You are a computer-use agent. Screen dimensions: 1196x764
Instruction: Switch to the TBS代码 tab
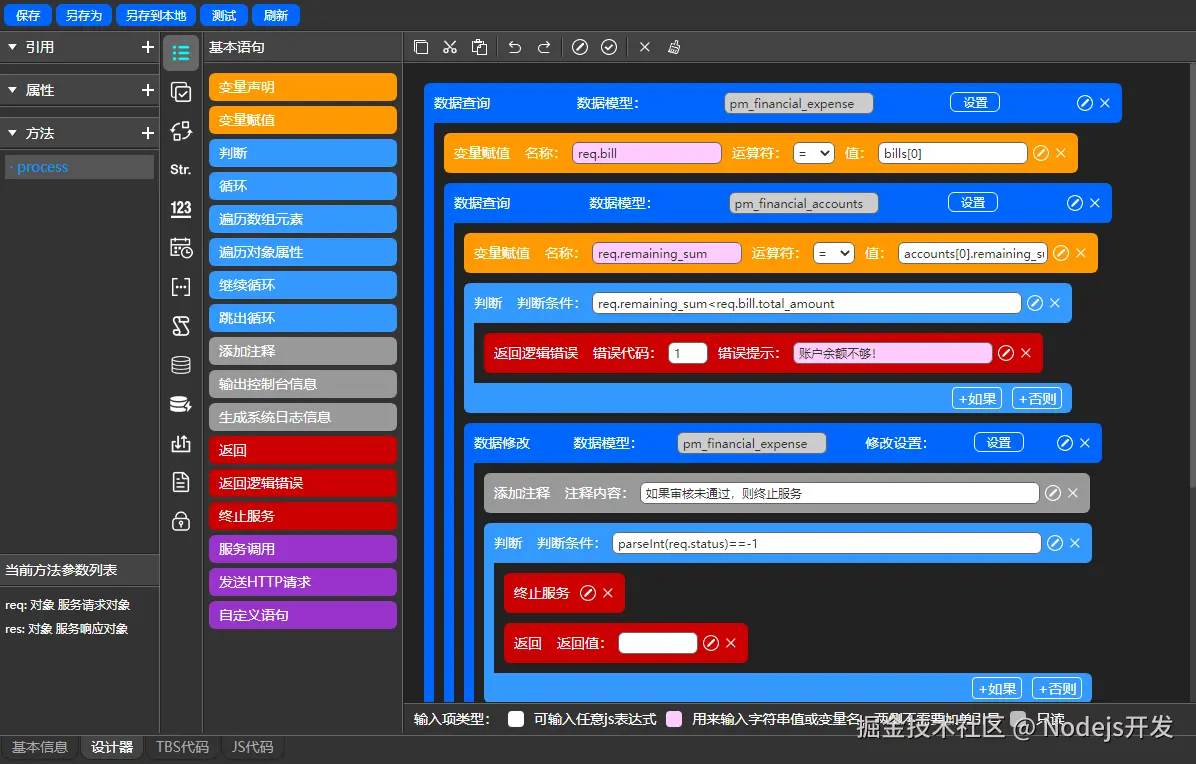click(182, 747)
